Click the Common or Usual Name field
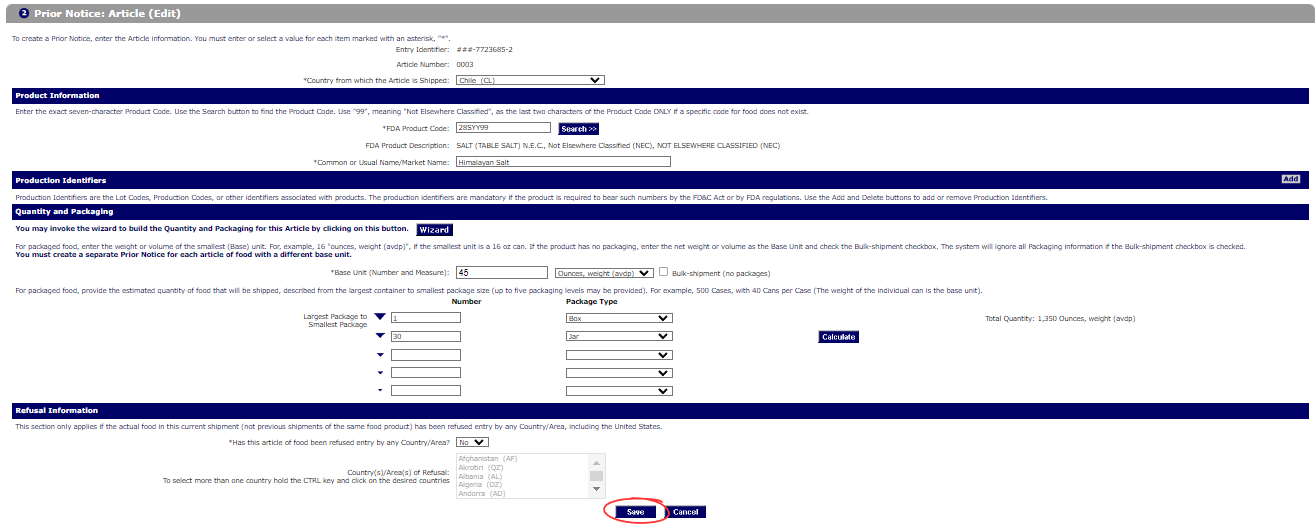This screenshot has height=524, width=1316. pos(563,161)
